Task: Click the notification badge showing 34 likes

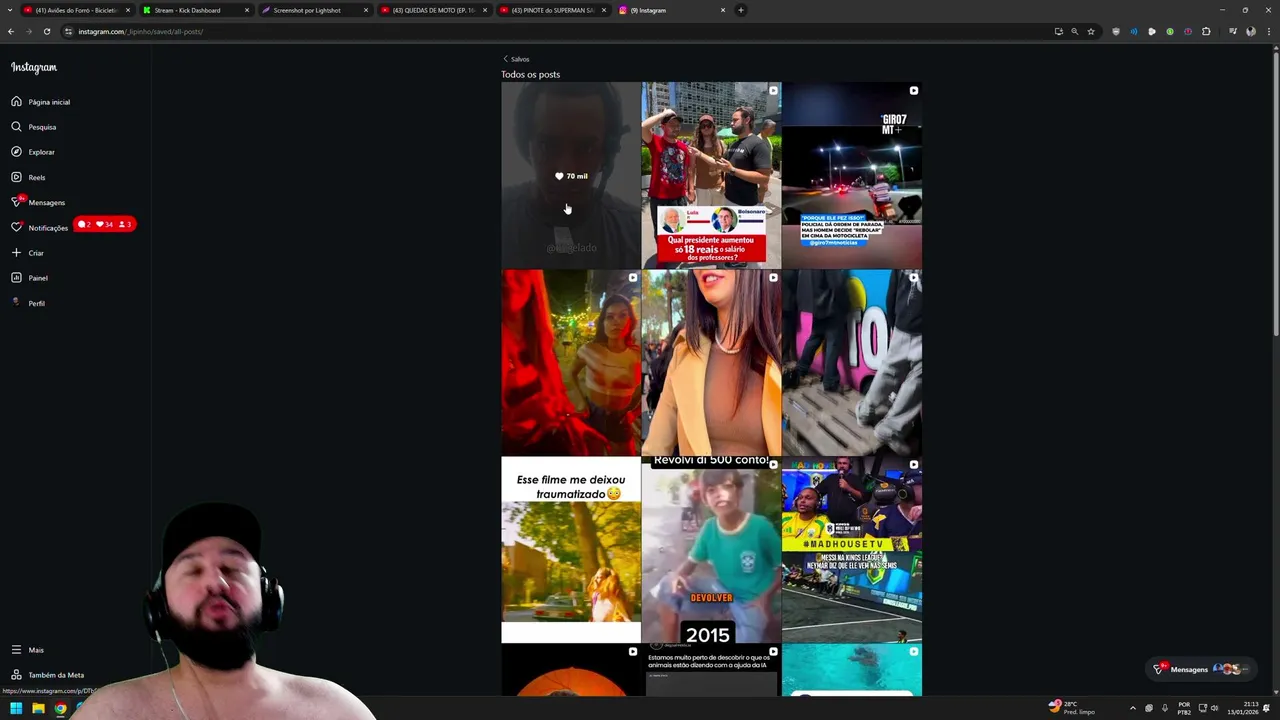Action: (x=104, y=224)
